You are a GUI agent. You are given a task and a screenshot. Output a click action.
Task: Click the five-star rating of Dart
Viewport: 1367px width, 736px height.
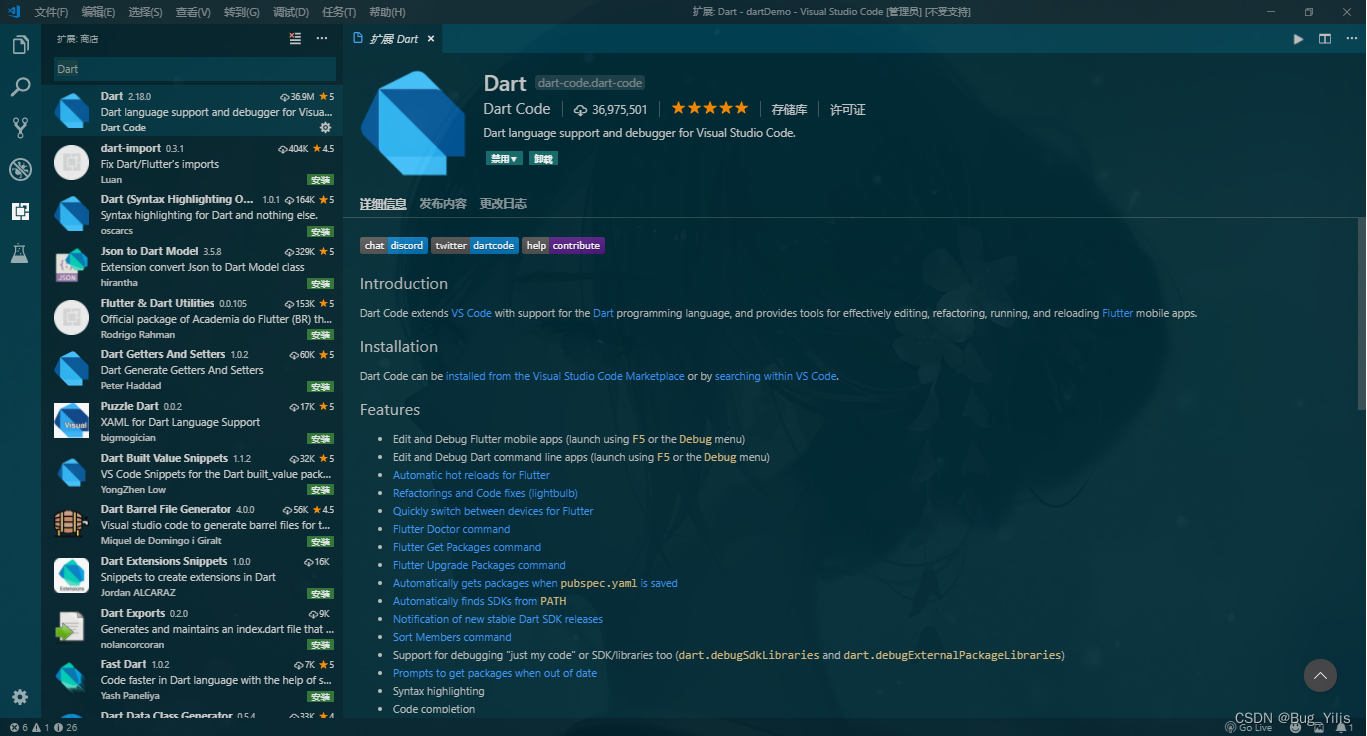[x=709, y=108]
